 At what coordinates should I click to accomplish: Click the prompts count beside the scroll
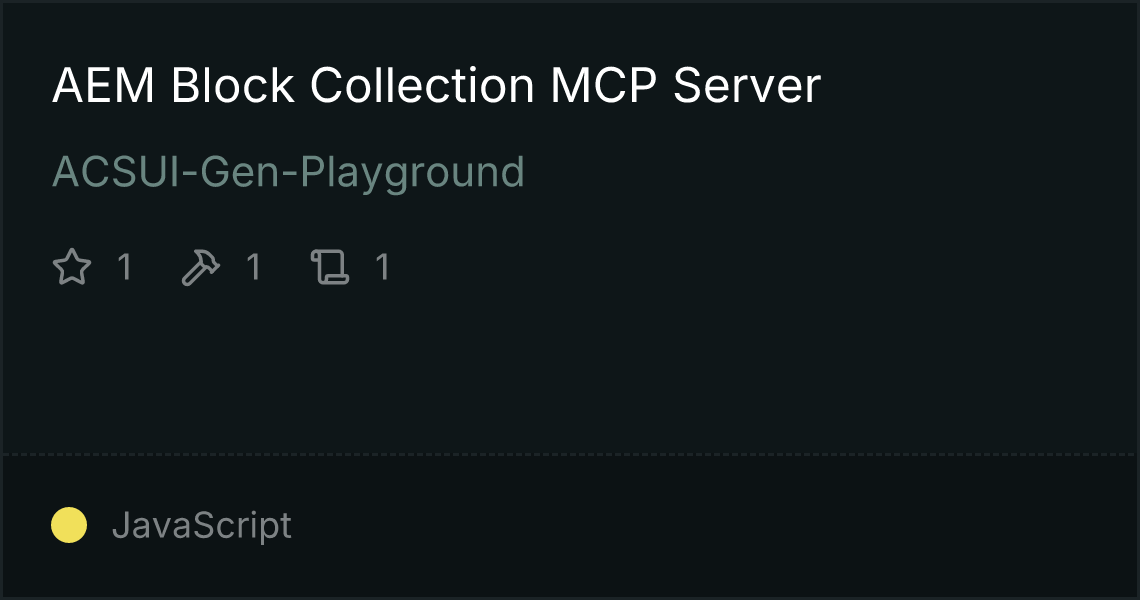tap(383, 267)
